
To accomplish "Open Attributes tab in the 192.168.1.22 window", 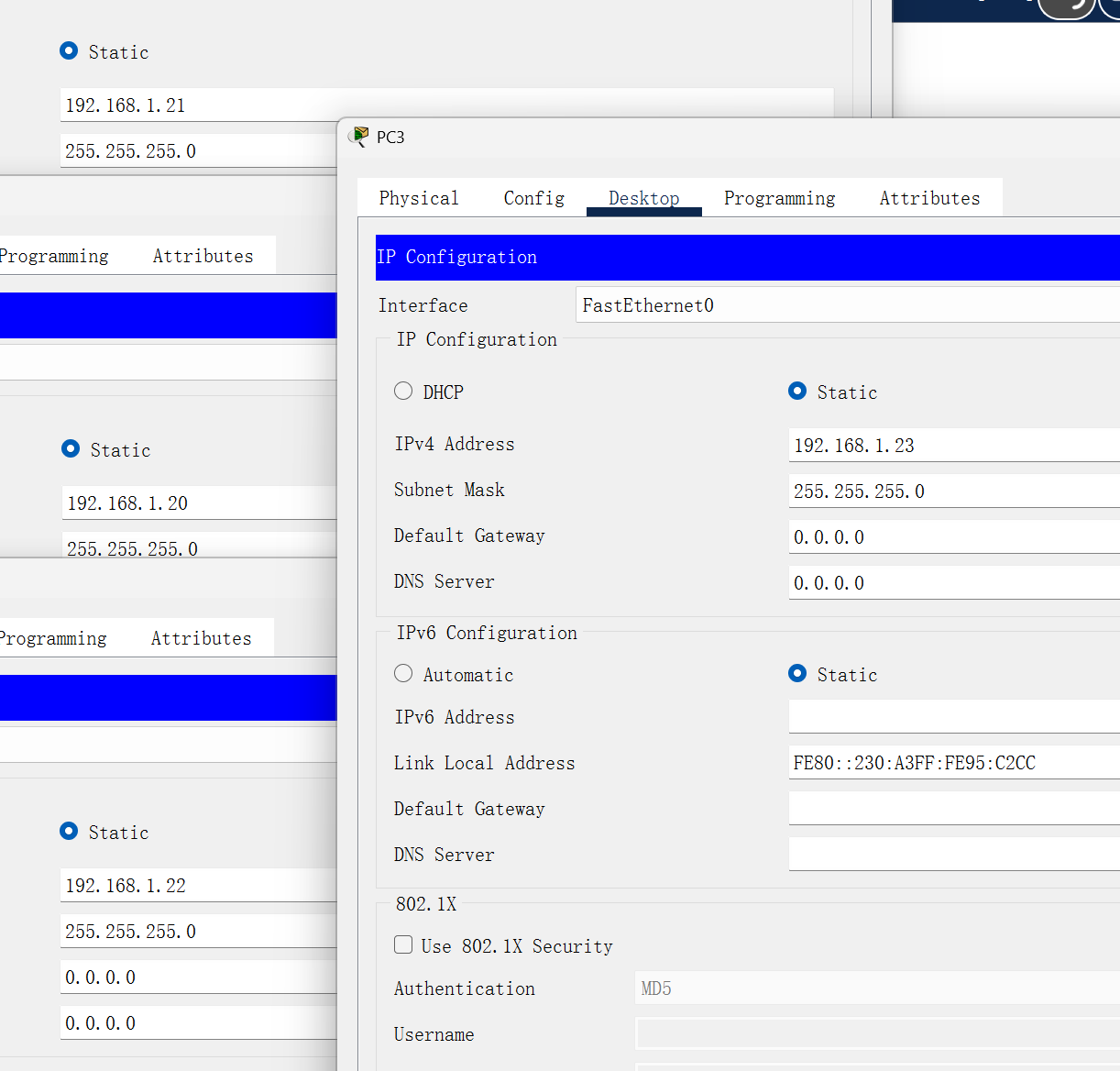I will (202, 638).
